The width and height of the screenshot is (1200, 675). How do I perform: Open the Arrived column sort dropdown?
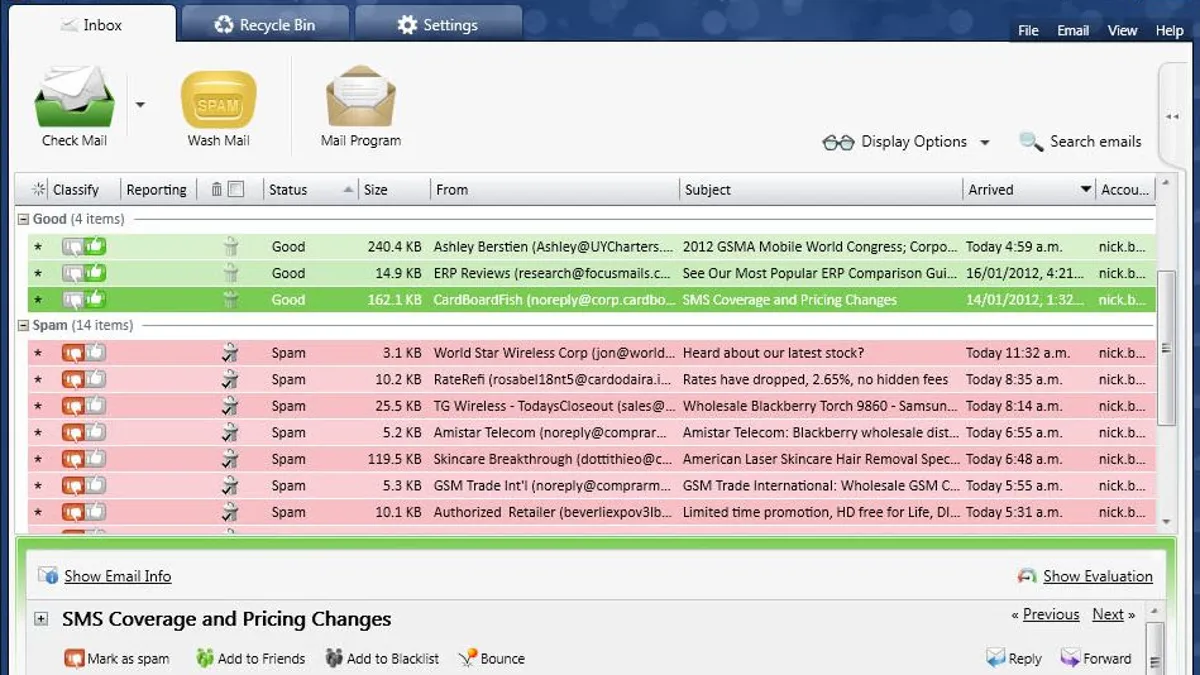tap(1083, 189)
